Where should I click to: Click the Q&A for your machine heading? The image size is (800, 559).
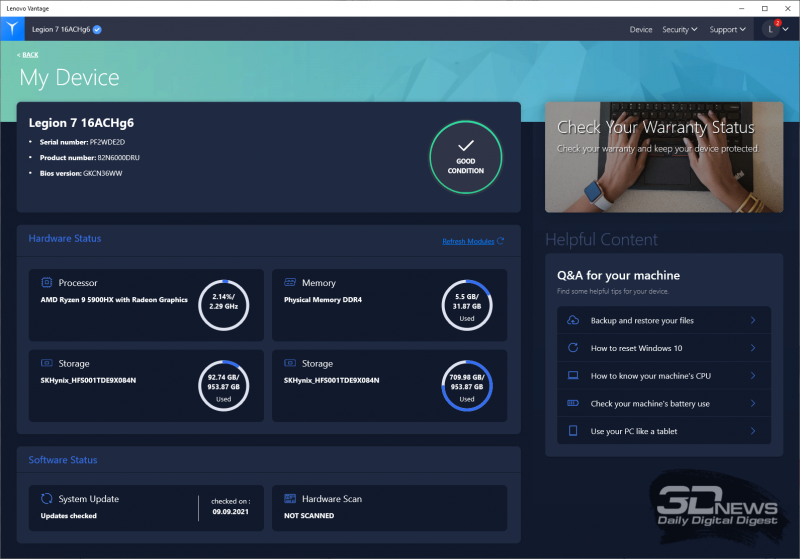click(618, 275)
